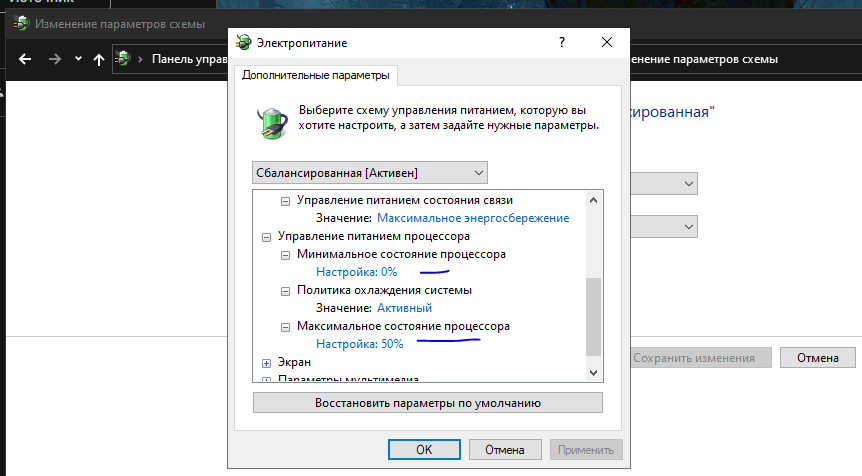Go back in the control panel window
The image size is (862, 476).
tap(25, 59)
